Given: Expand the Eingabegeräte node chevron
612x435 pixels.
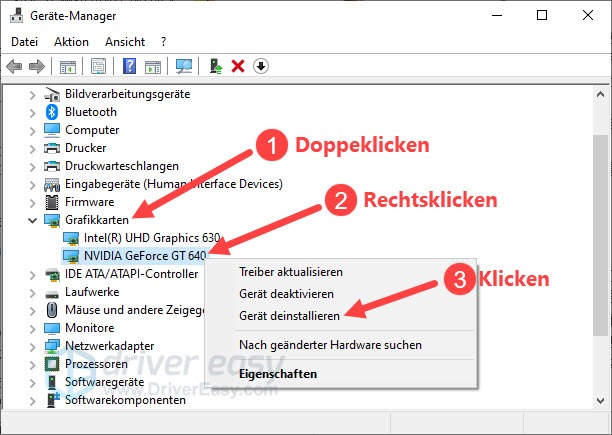Looking at the screenshot, I should point(33,185).
